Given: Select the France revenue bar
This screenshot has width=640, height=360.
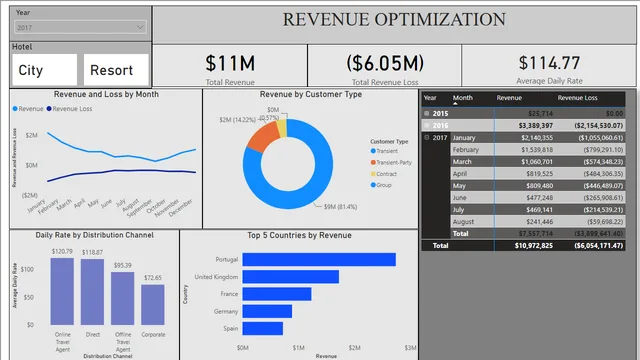Looking at the screenshot, I should [x=277, y=294].
